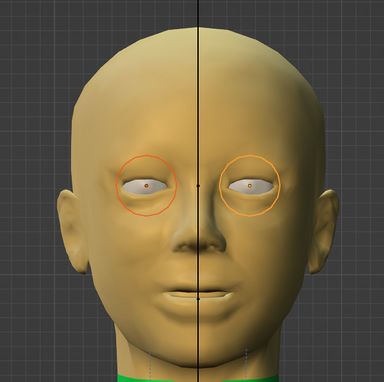This screenshot has width=384, height=382.
Task: Click the origin dot inside the right eyeball
Action: (x=250, y=186)
